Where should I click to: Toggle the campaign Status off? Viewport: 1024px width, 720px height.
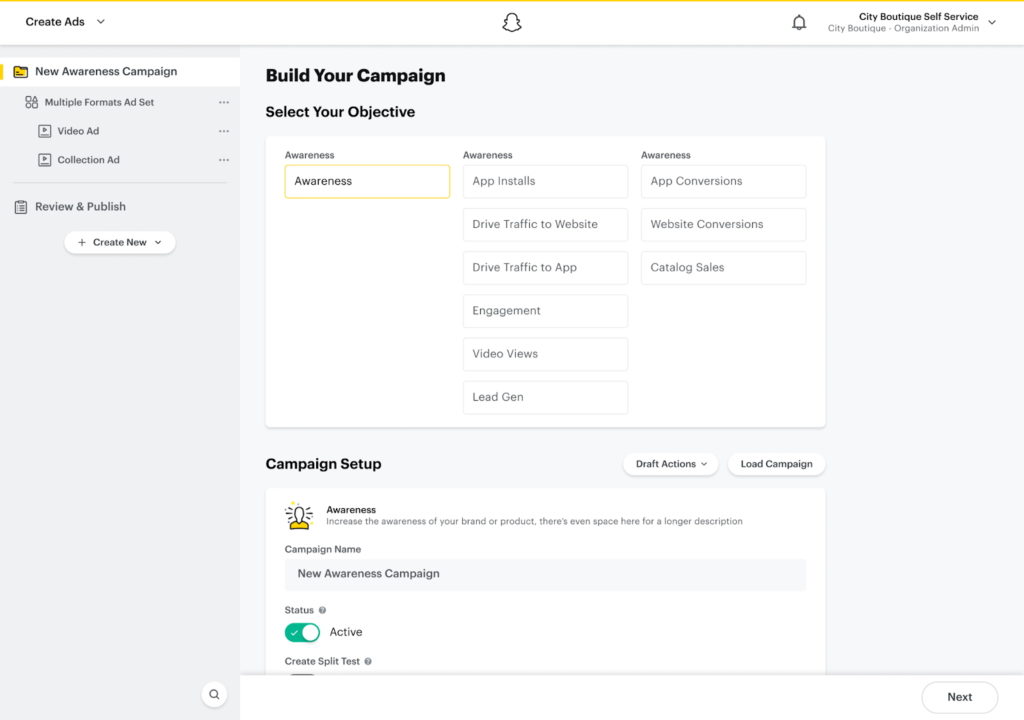click(302, 632)
